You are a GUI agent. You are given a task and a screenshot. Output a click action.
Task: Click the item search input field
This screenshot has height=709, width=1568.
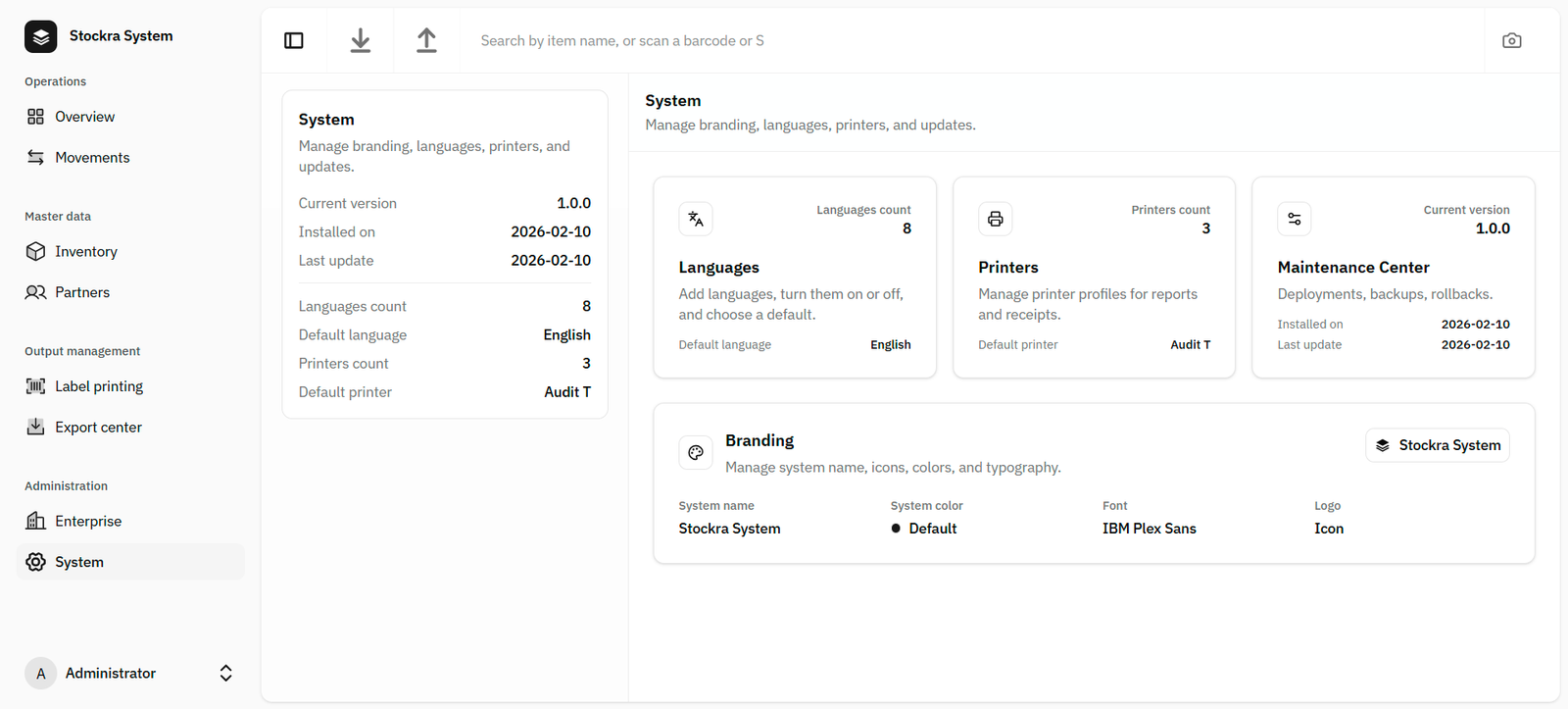tap(970, 40)
